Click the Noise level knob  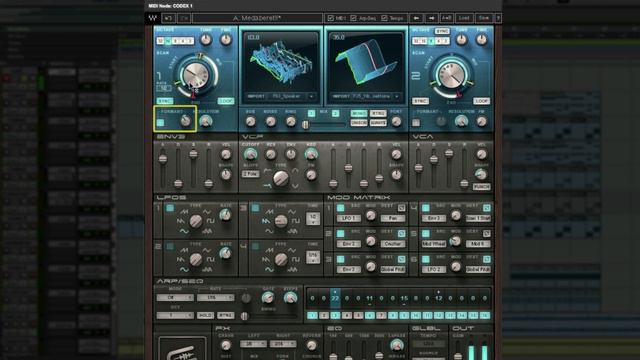[271, 121]
